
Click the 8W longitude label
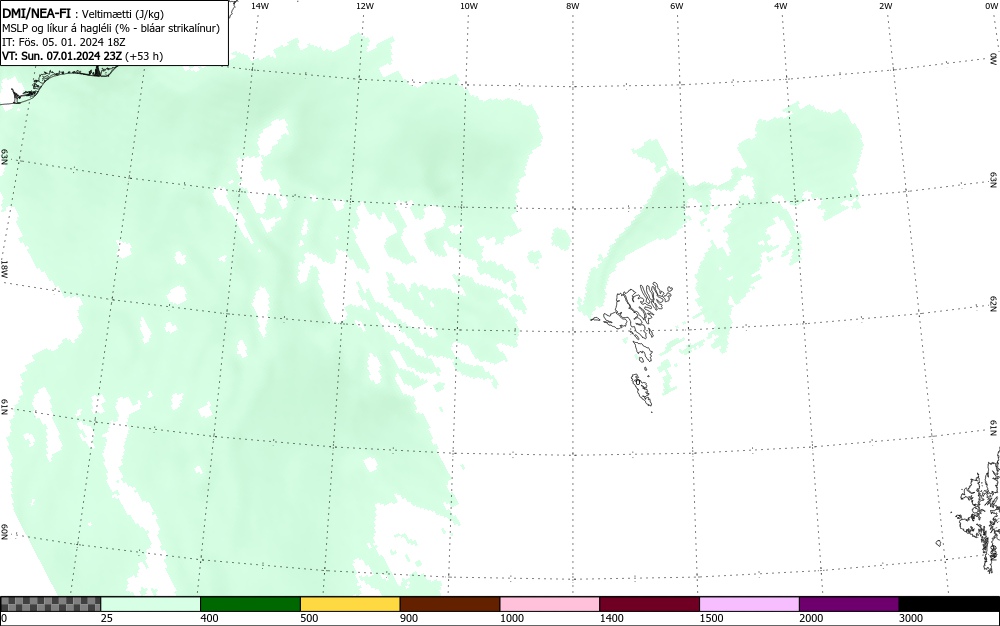(x=573, y=6)
